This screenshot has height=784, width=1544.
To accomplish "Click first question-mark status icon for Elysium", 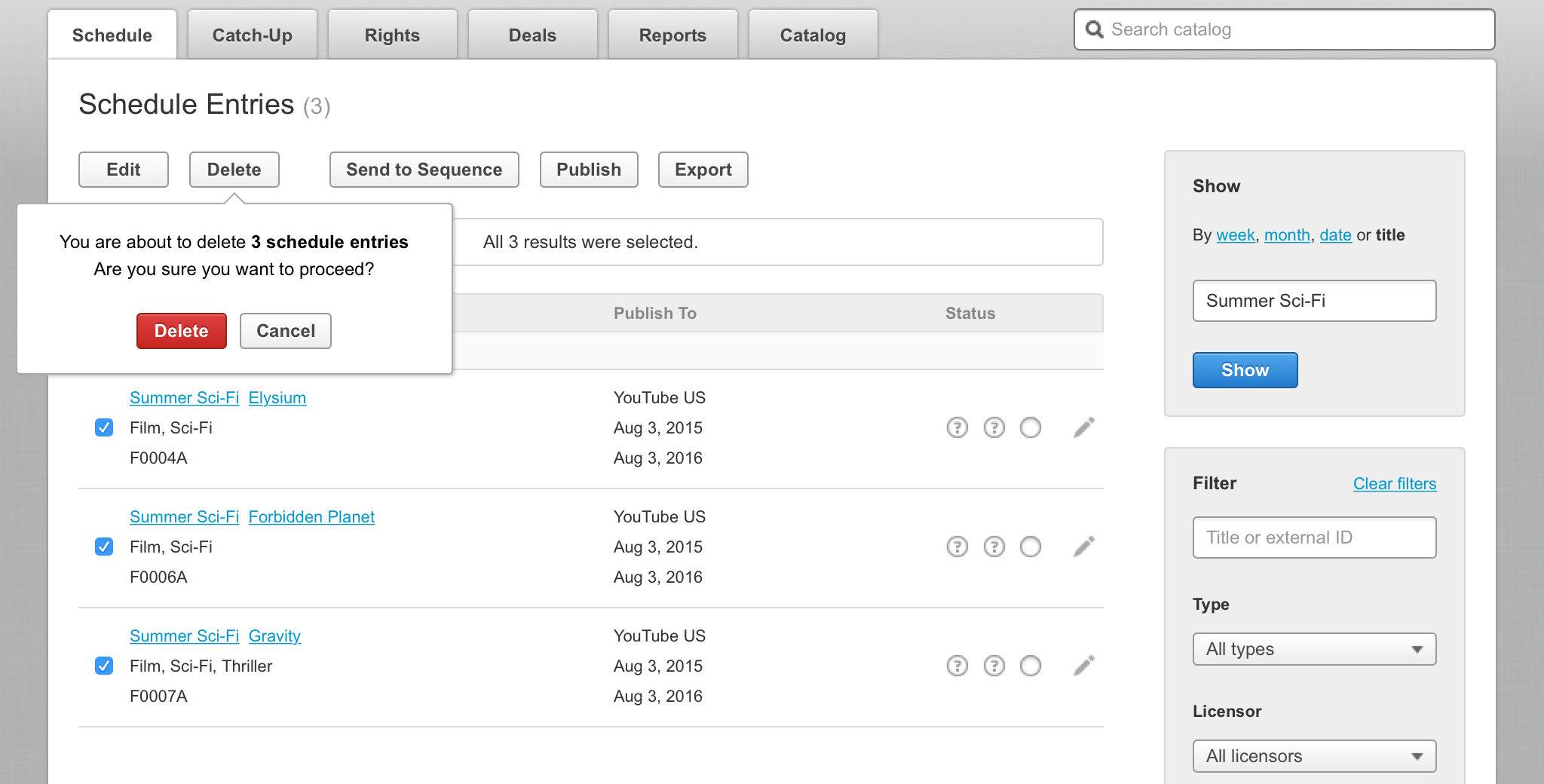I will coord(957,427).
